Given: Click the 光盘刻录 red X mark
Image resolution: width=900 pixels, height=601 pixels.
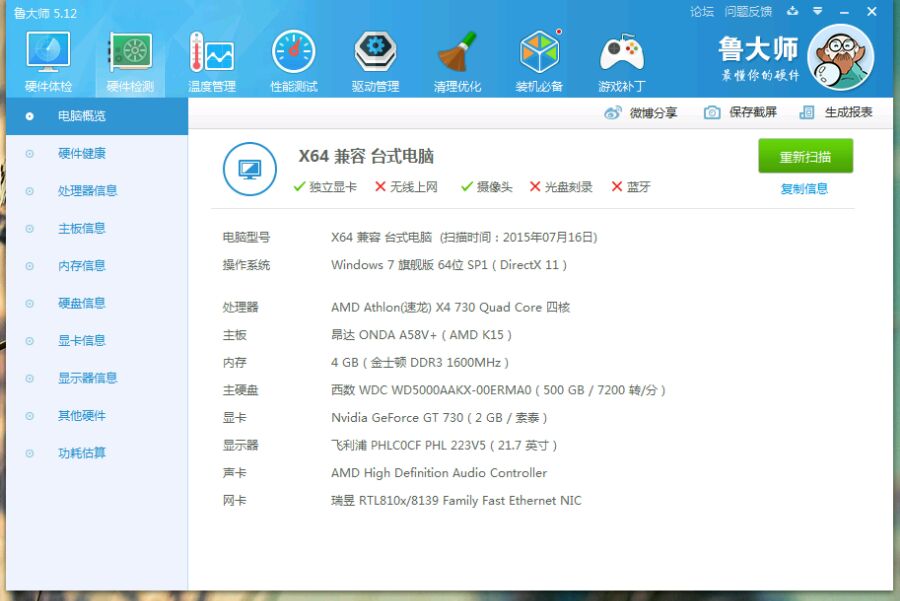Looking at the screenshot, I should (x=535, y=187).
